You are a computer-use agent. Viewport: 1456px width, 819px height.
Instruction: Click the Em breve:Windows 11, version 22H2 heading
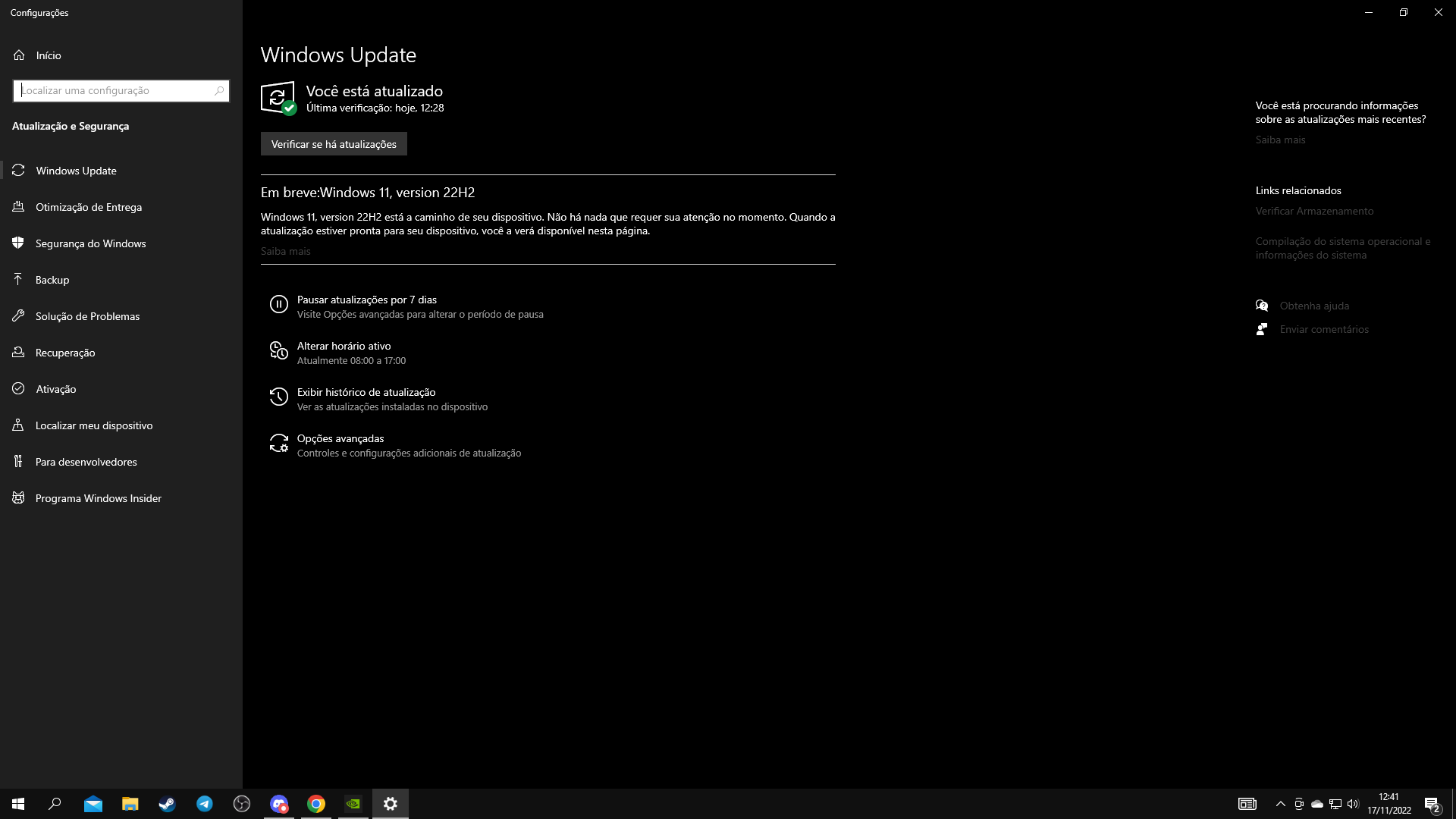pos(368,193)
